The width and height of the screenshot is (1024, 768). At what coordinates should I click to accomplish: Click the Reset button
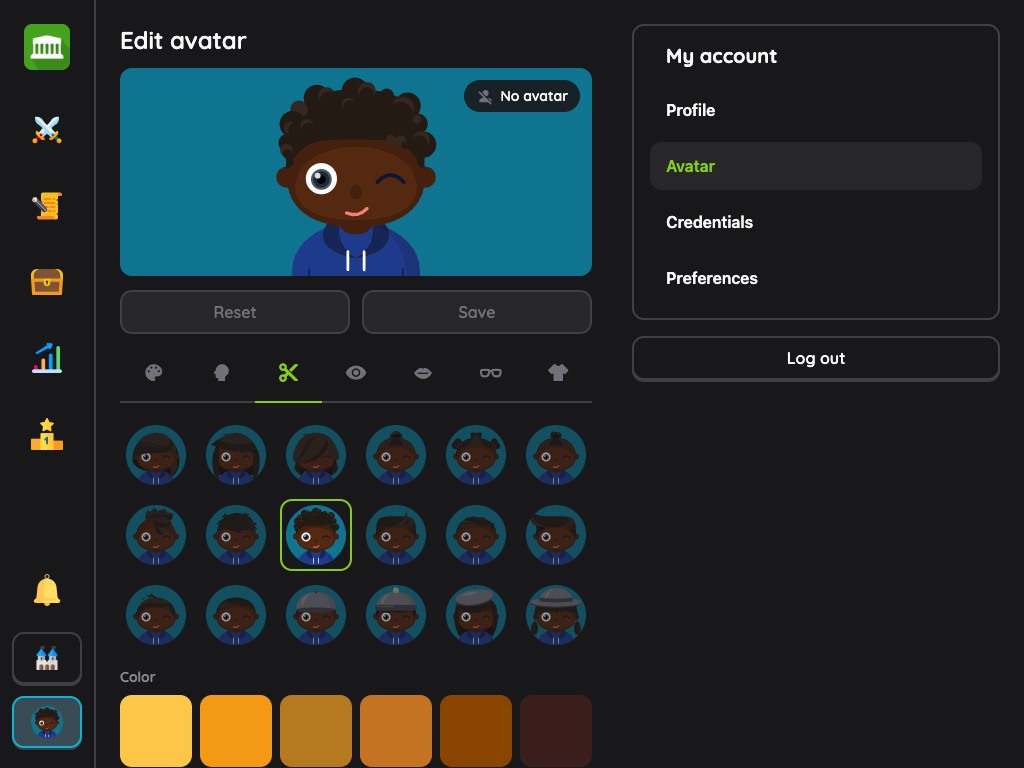pyautogui.click(x=235, y=312)
